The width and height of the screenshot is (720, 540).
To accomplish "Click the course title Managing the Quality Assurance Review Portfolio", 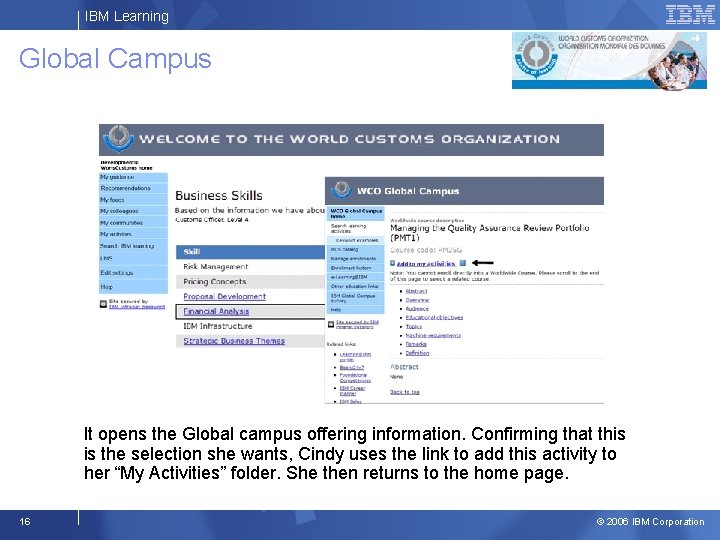I will (x=489, y=232).
